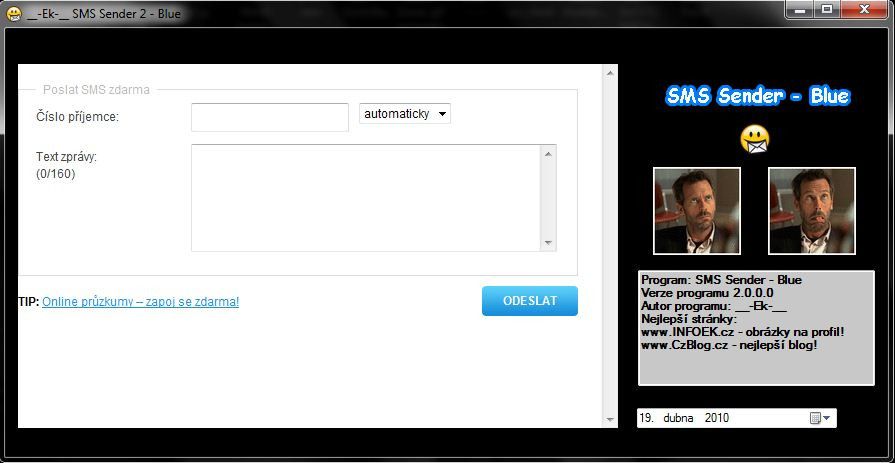Click the 'Poslat SMS zdarma' group label
The width and height of the screenshot is (895, 463).
click(96, 90)
